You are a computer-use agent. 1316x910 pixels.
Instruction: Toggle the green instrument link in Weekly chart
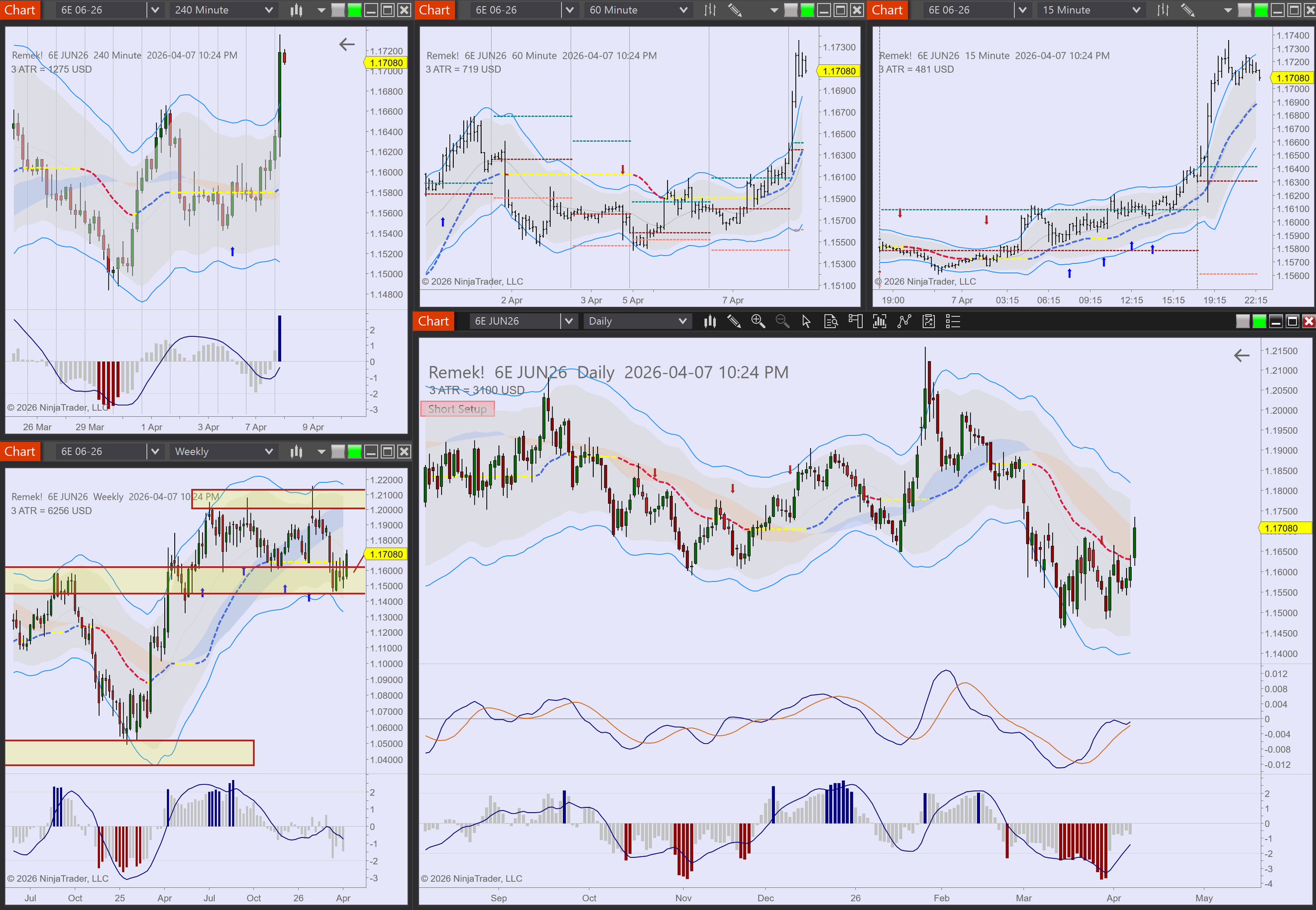355,452
